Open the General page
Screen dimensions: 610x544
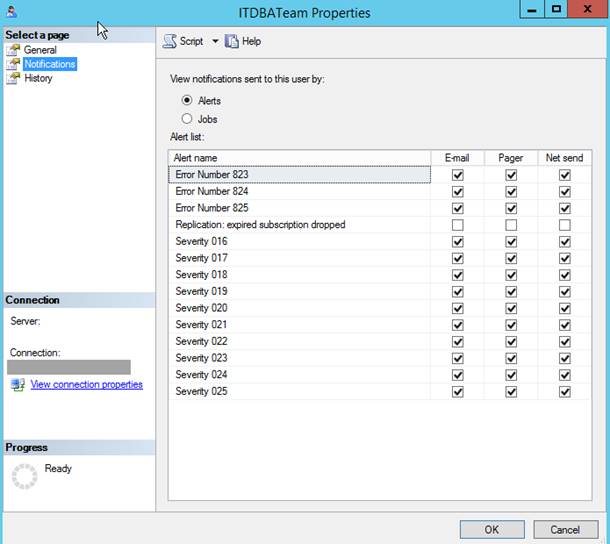40,50
